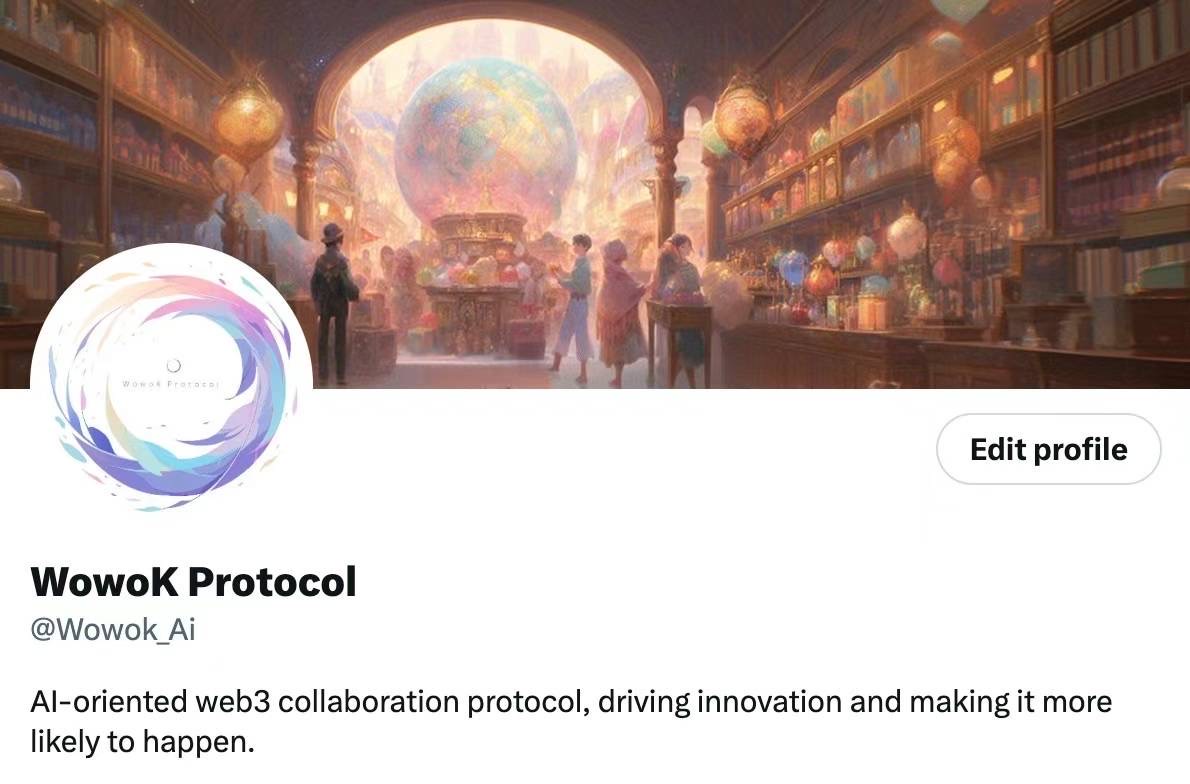Click the child in light blue trousers
The image size is (1190, 784).
(575, 307)
